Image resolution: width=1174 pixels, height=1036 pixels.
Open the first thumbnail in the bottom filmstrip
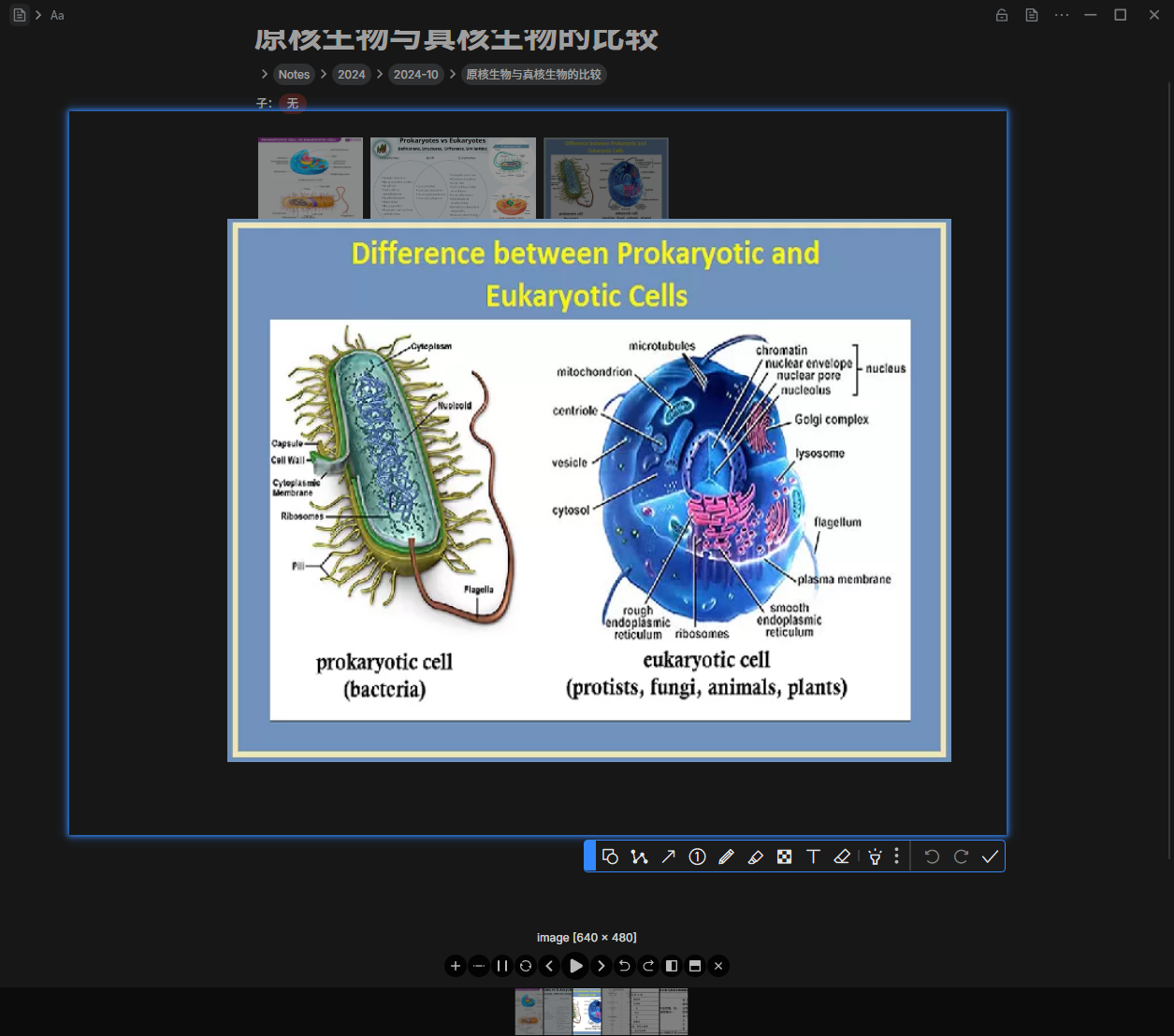tap(529, 1012)
